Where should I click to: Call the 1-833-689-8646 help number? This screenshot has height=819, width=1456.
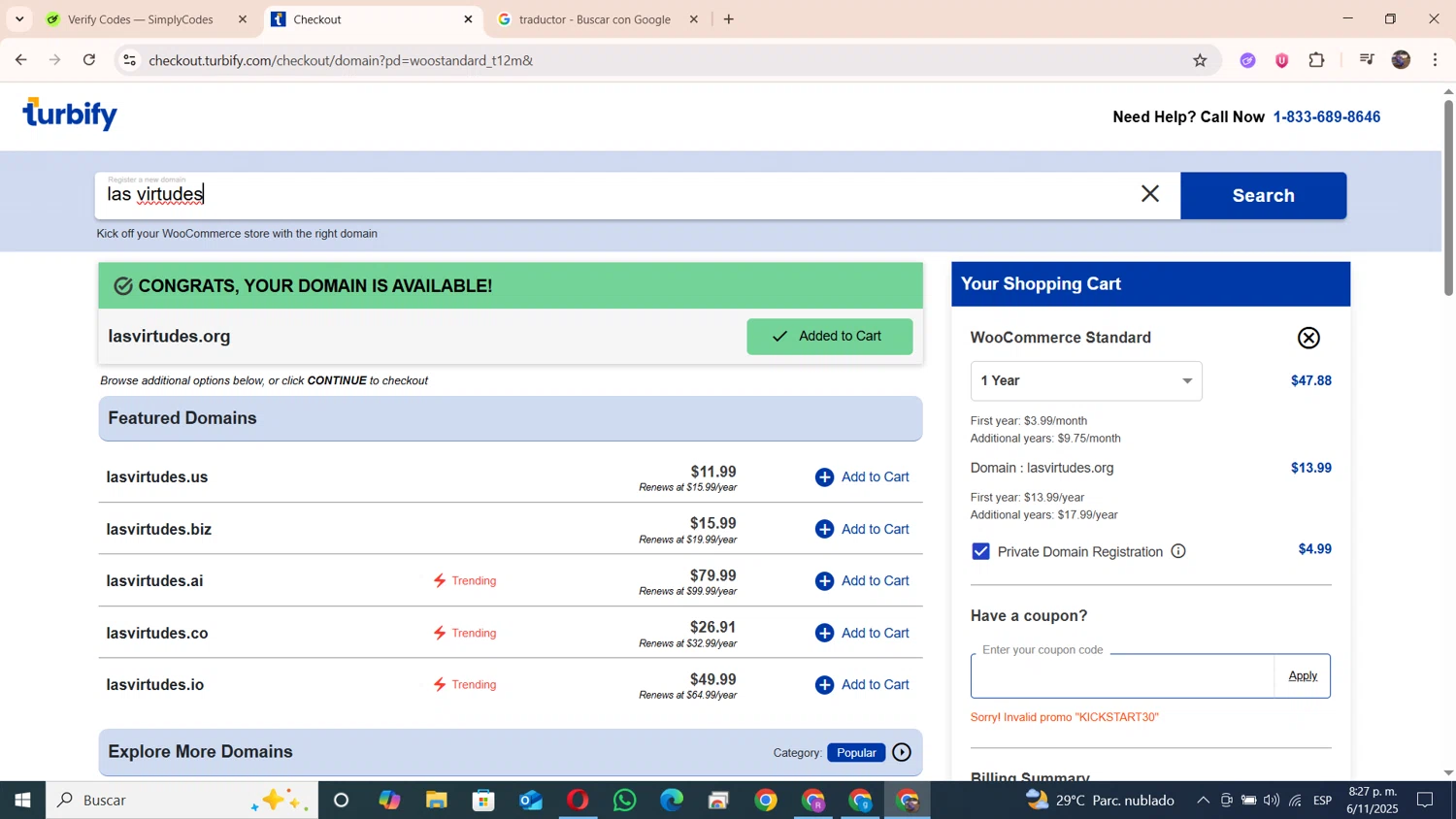tap(1326, 116)
